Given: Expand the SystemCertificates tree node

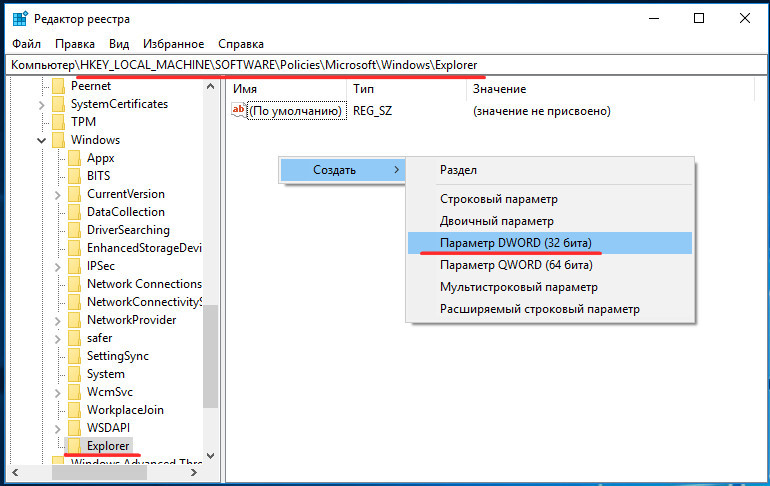Looking at the screenshot, I should (42, 104).
